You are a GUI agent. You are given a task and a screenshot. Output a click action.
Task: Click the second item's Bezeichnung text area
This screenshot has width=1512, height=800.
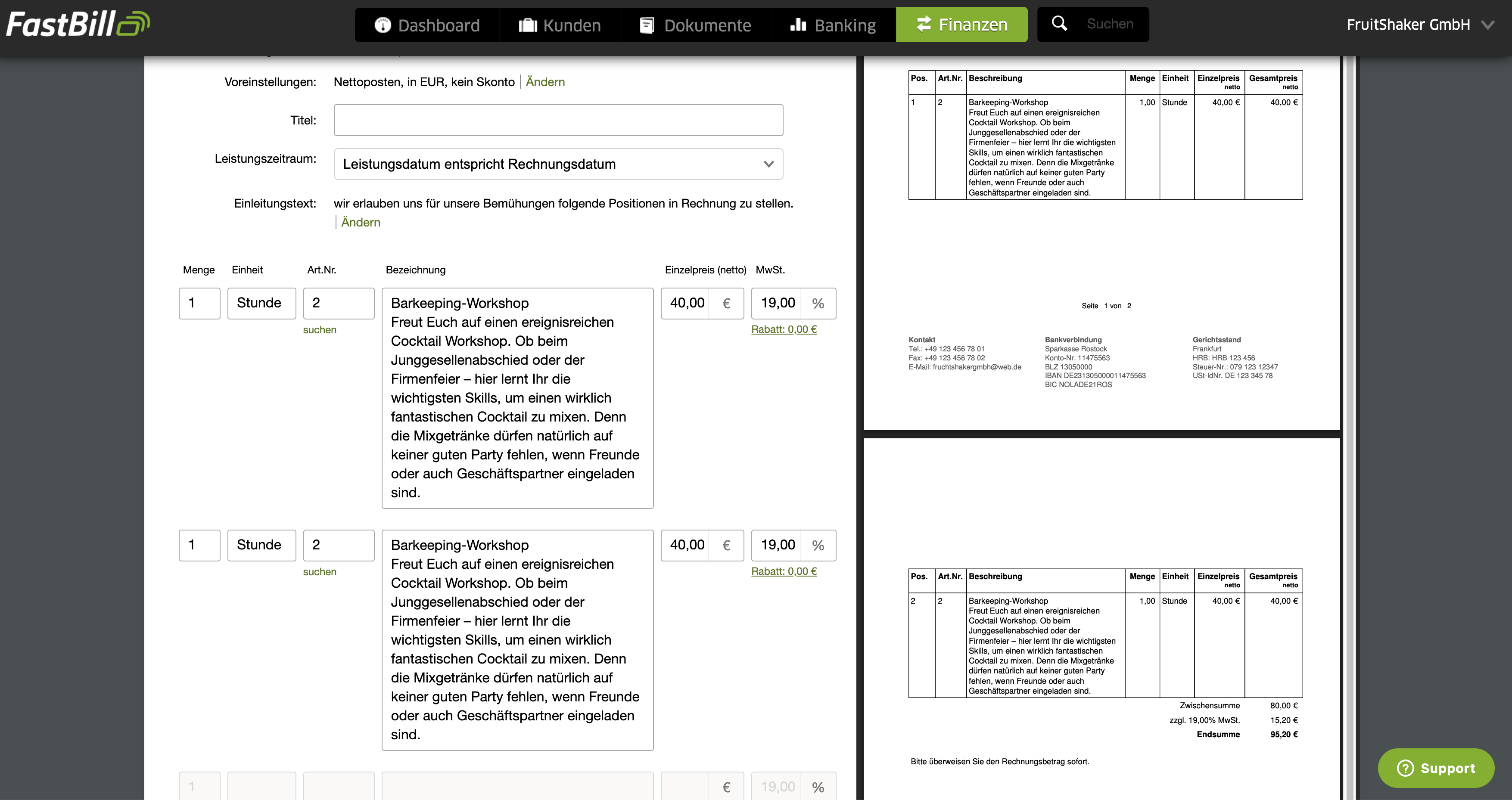pyautogui.click(x=518, y=640)
